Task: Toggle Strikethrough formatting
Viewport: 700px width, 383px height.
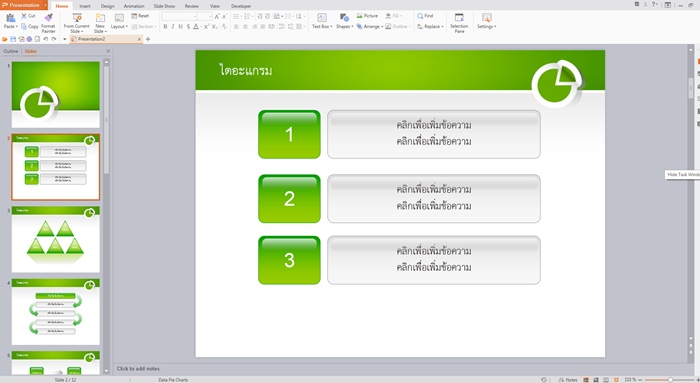Action: click(x=188, y=27)
